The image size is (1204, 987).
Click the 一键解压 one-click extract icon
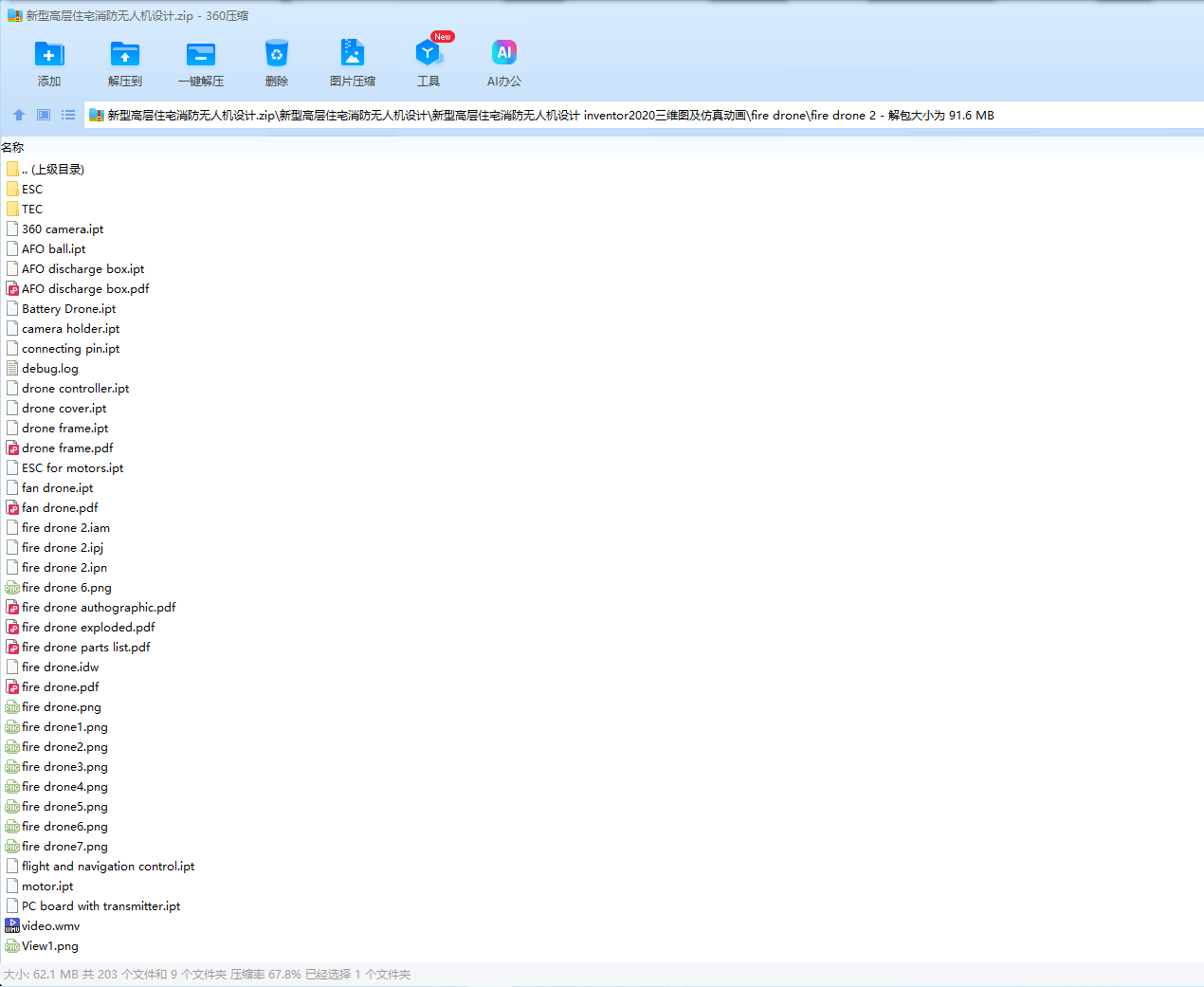pos(201,54)
